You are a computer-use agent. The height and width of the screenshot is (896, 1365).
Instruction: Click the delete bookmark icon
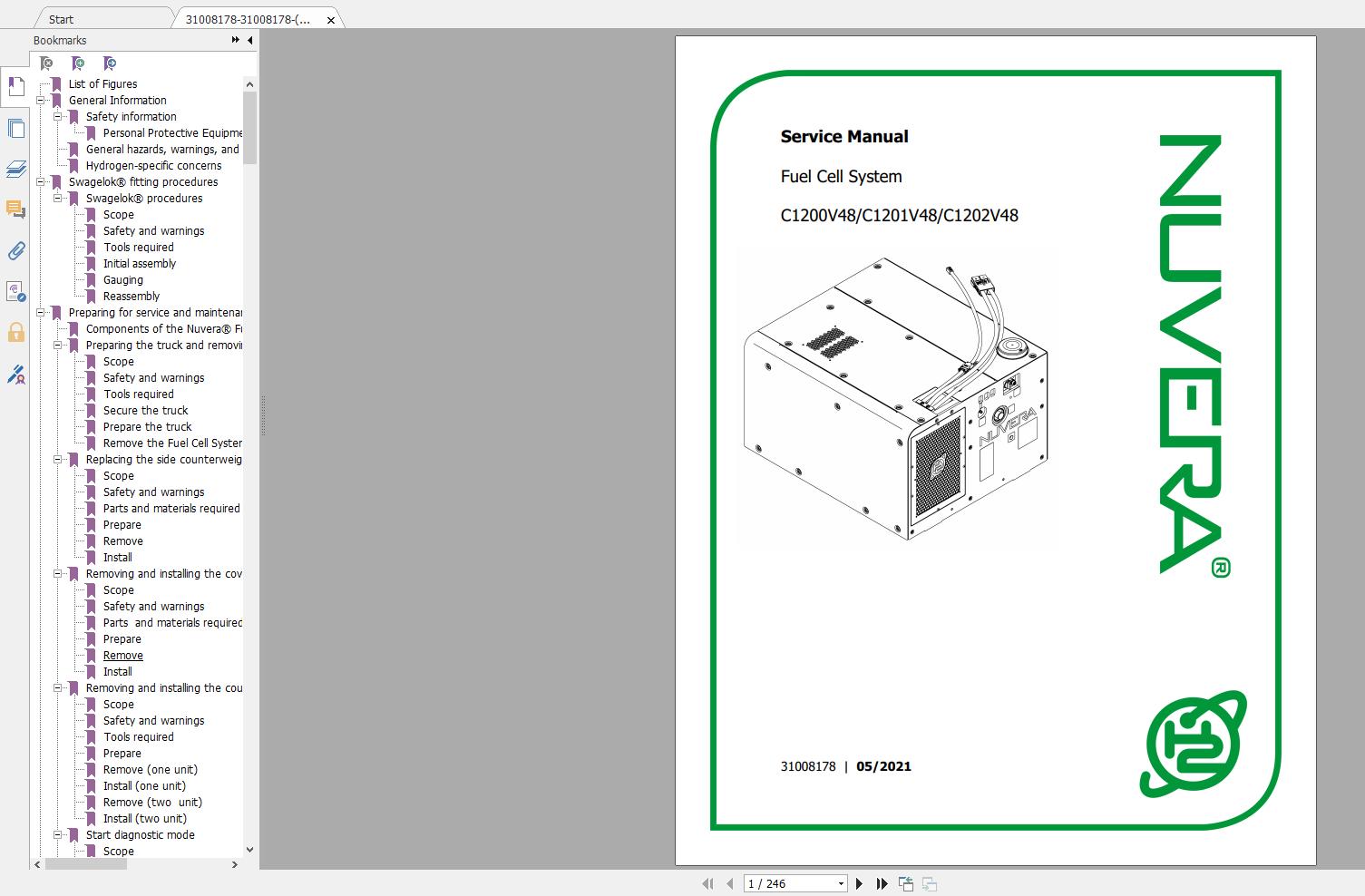coord(46,63)
